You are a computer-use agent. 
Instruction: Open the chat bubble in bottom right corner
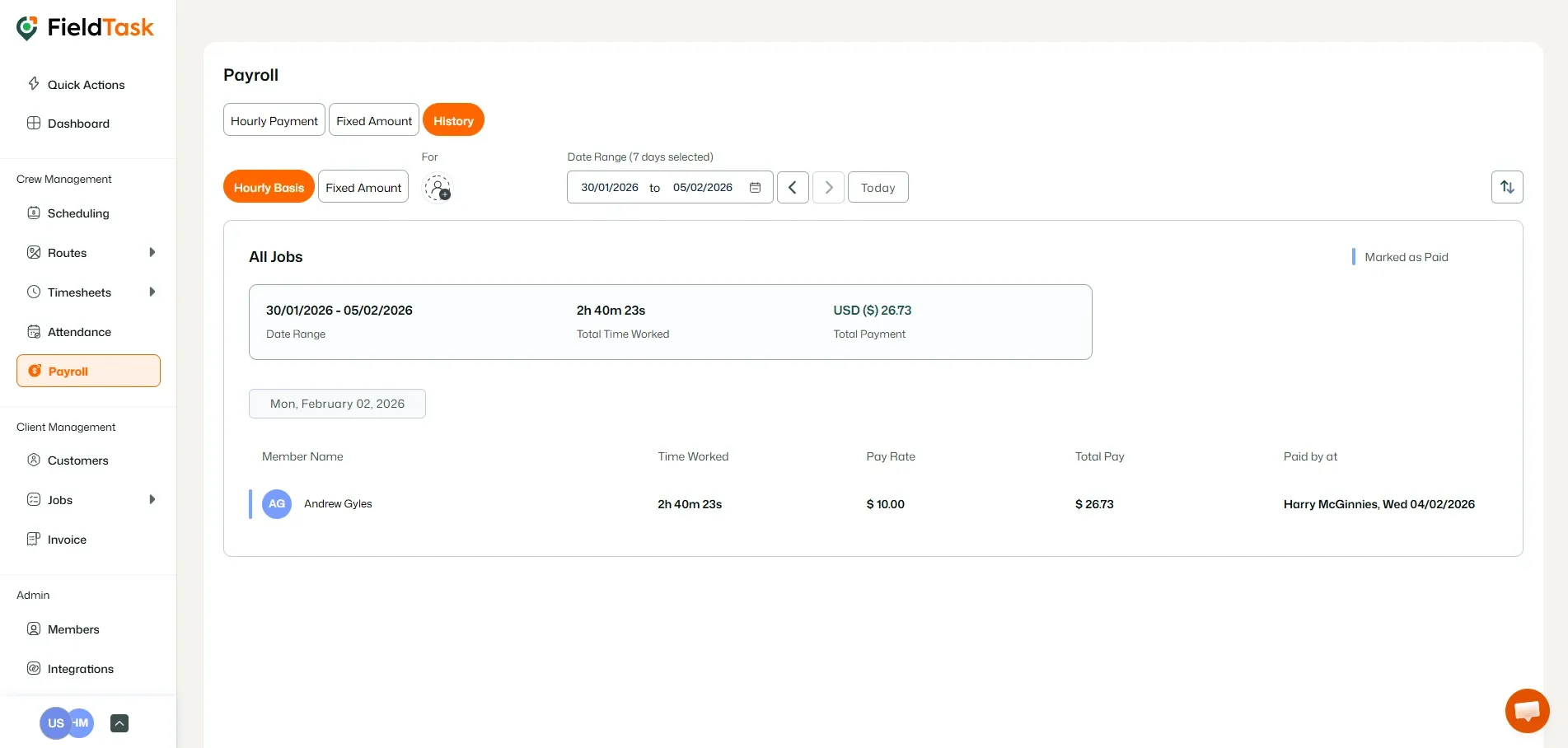pyautogui.click(x=1527, y=710)
